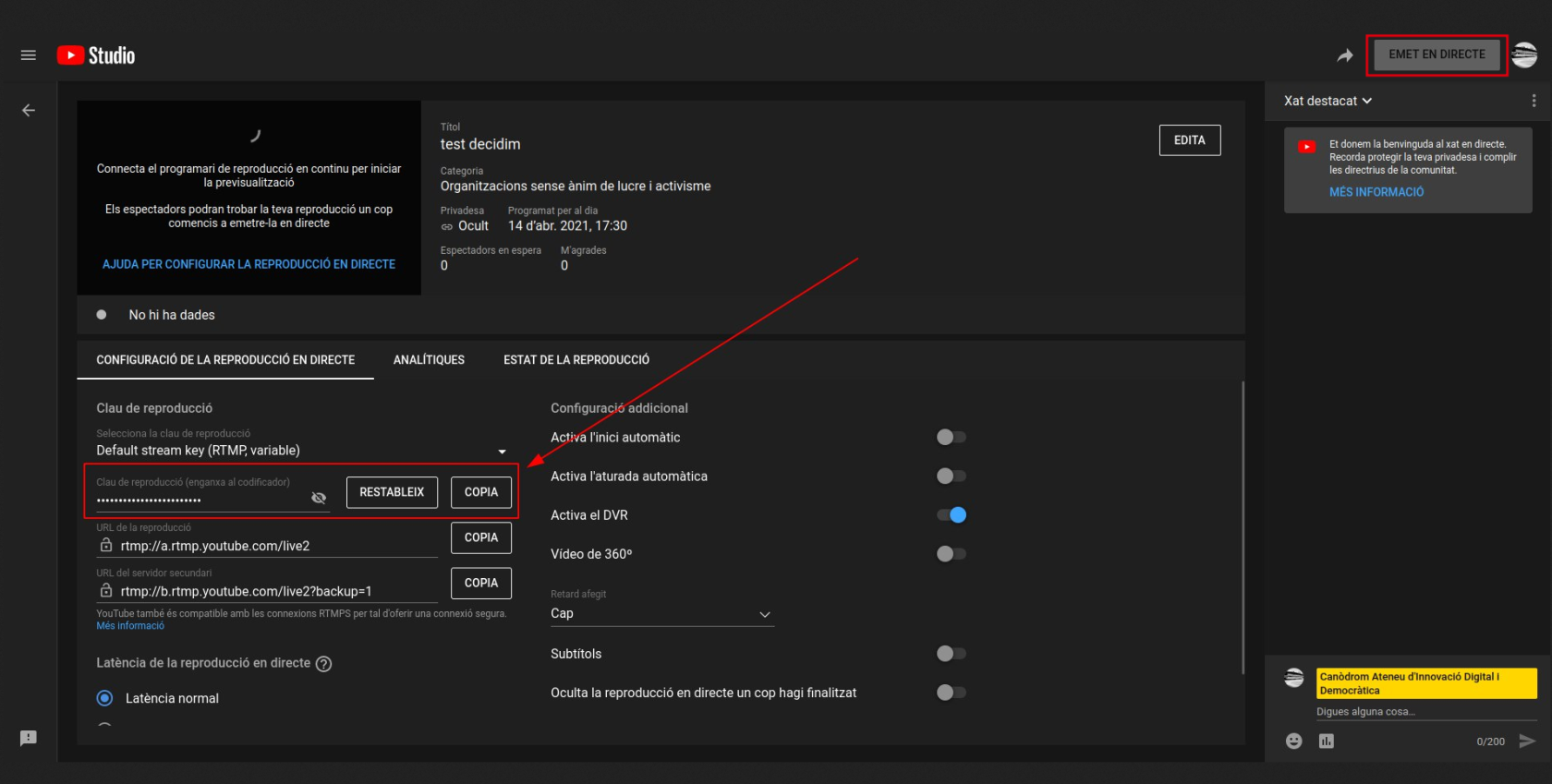Screen dimensions: 1552x784
Task: Toggle Activa l'inici automàtic
Action: (x=951, y=437)
